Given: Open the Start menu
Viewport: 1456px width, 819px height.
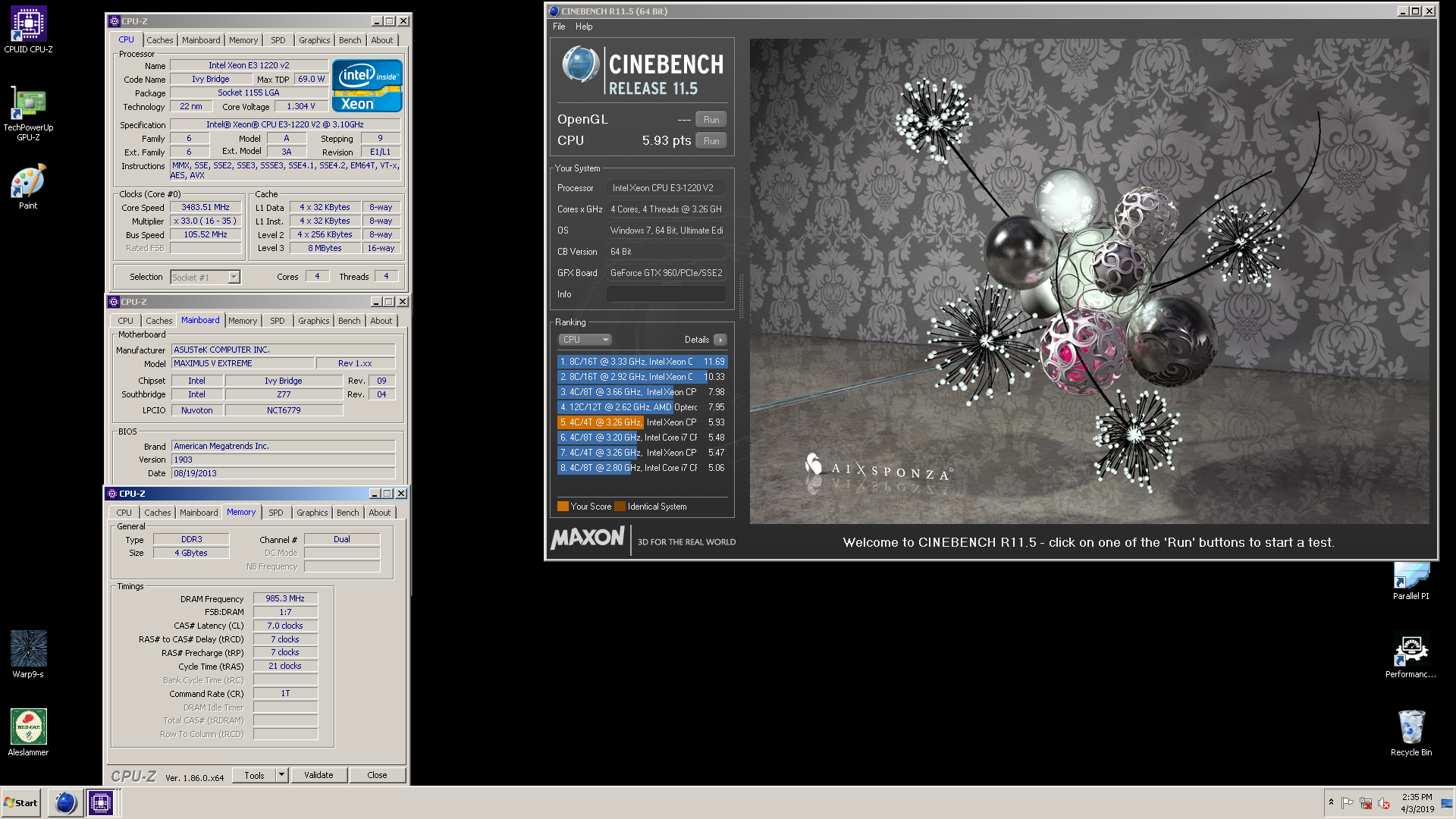Looking at the screenshot, I should 21,802.
